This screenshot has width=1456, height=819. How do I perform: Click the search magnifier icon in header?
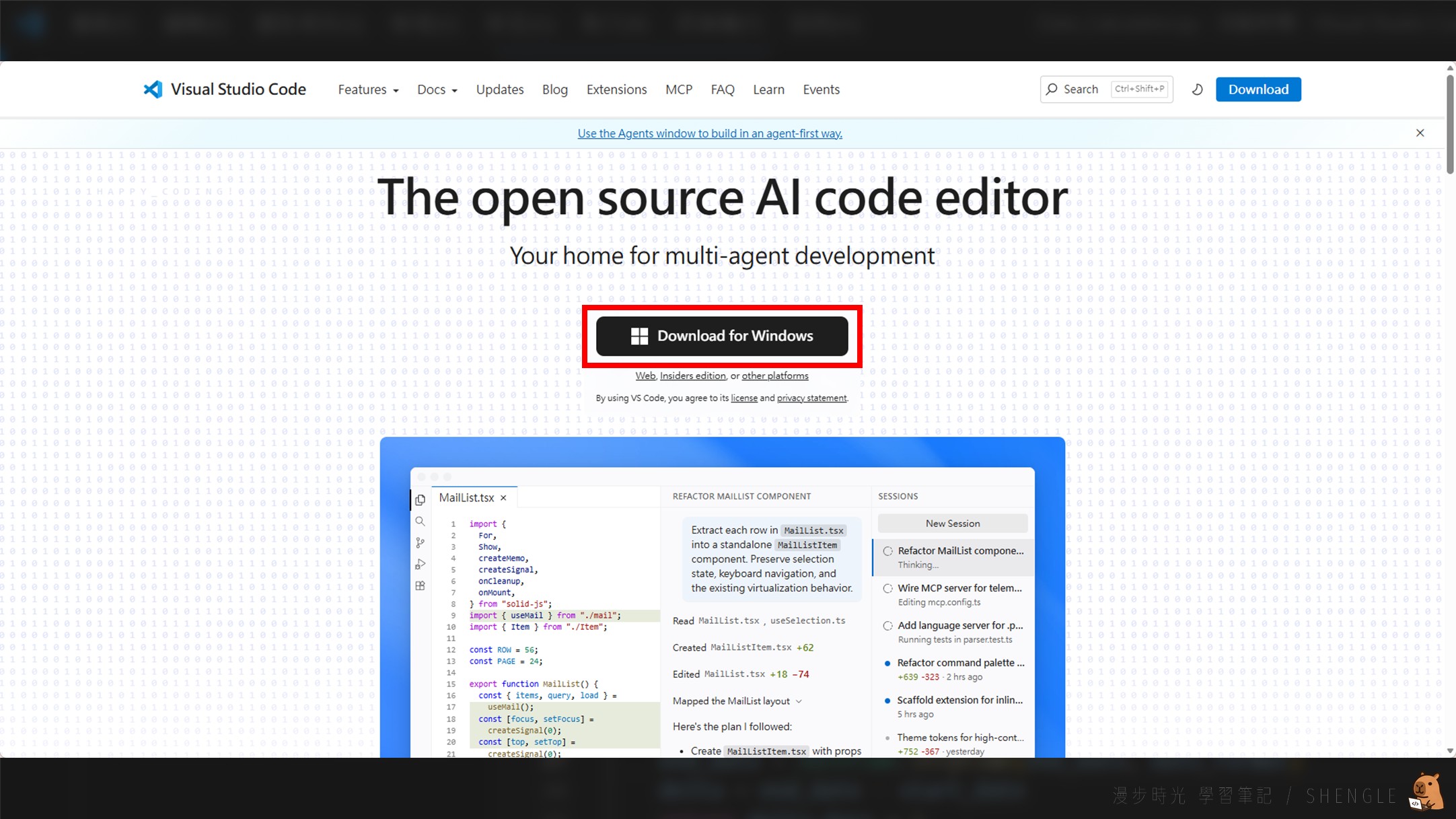1052,90
